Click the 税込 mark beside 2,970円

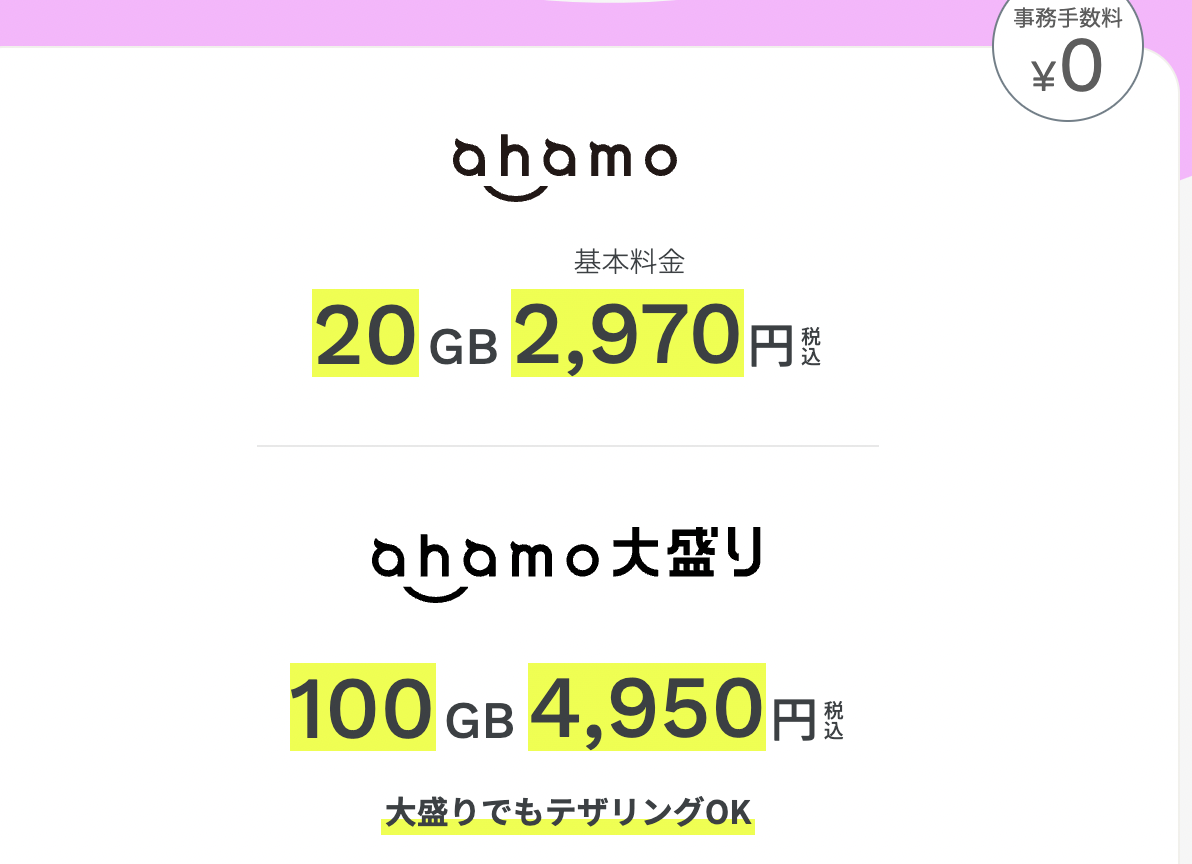(x=811, y=347)
